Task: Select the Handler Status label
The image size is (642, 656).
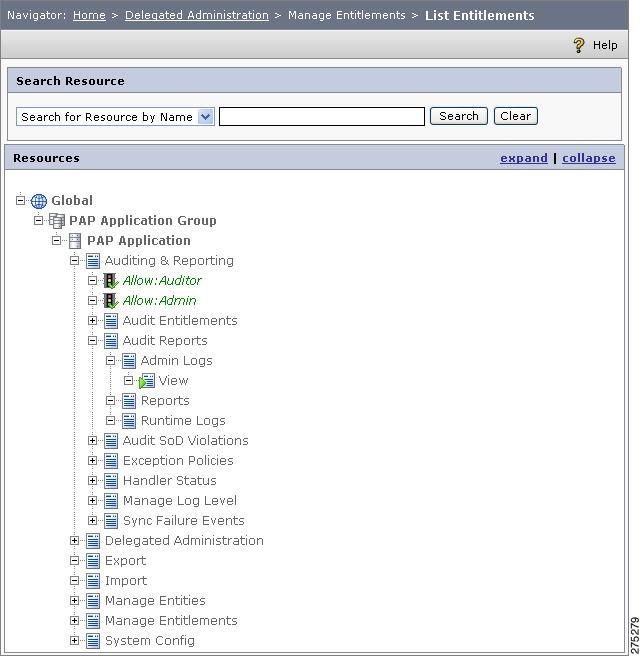Action: (169, 481)
